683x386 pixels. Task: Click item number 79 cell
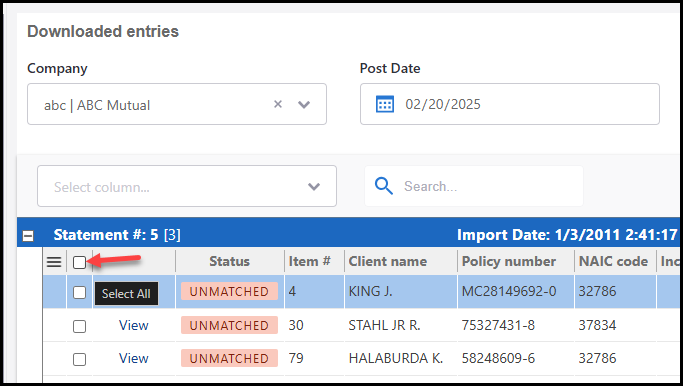point(296,358)
